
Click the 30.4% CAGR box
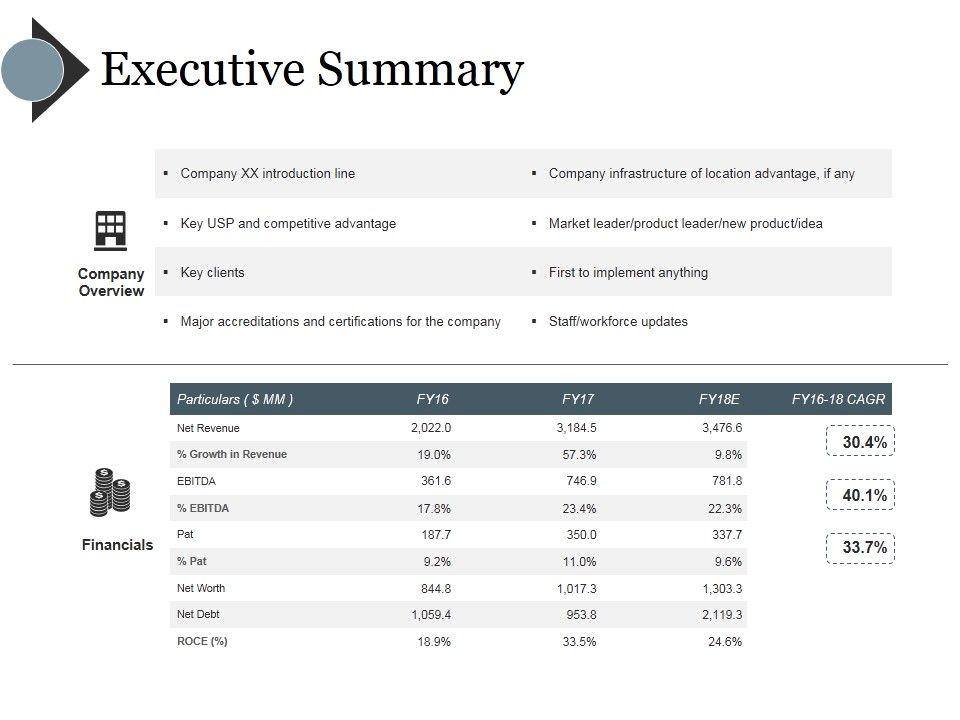pos(860,442)
